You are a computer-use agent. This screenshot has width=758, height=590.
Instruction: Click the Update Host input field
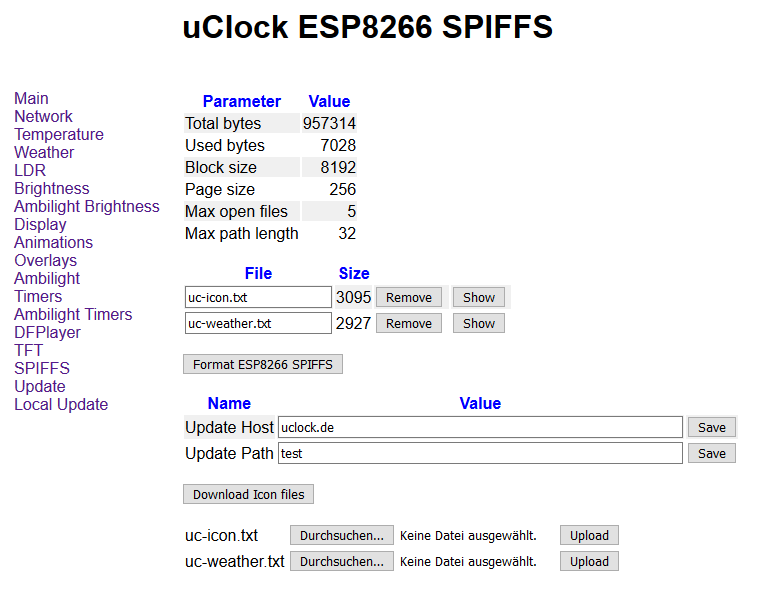click(x=480, y=428)
